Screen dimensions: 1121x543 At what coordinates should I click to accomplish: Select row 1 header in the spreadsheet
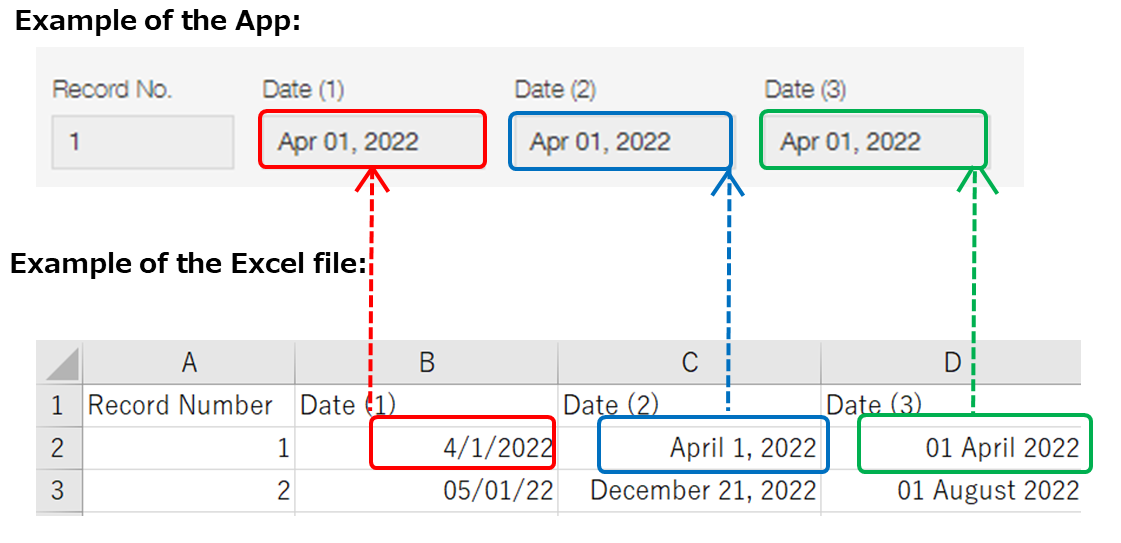[x=58, y=405]
